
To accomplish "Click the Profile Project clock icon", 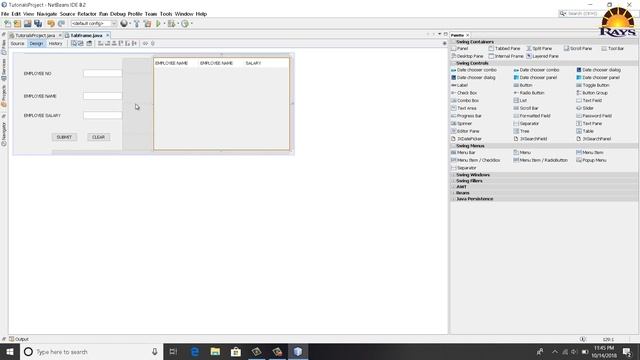I will (185, 24).
